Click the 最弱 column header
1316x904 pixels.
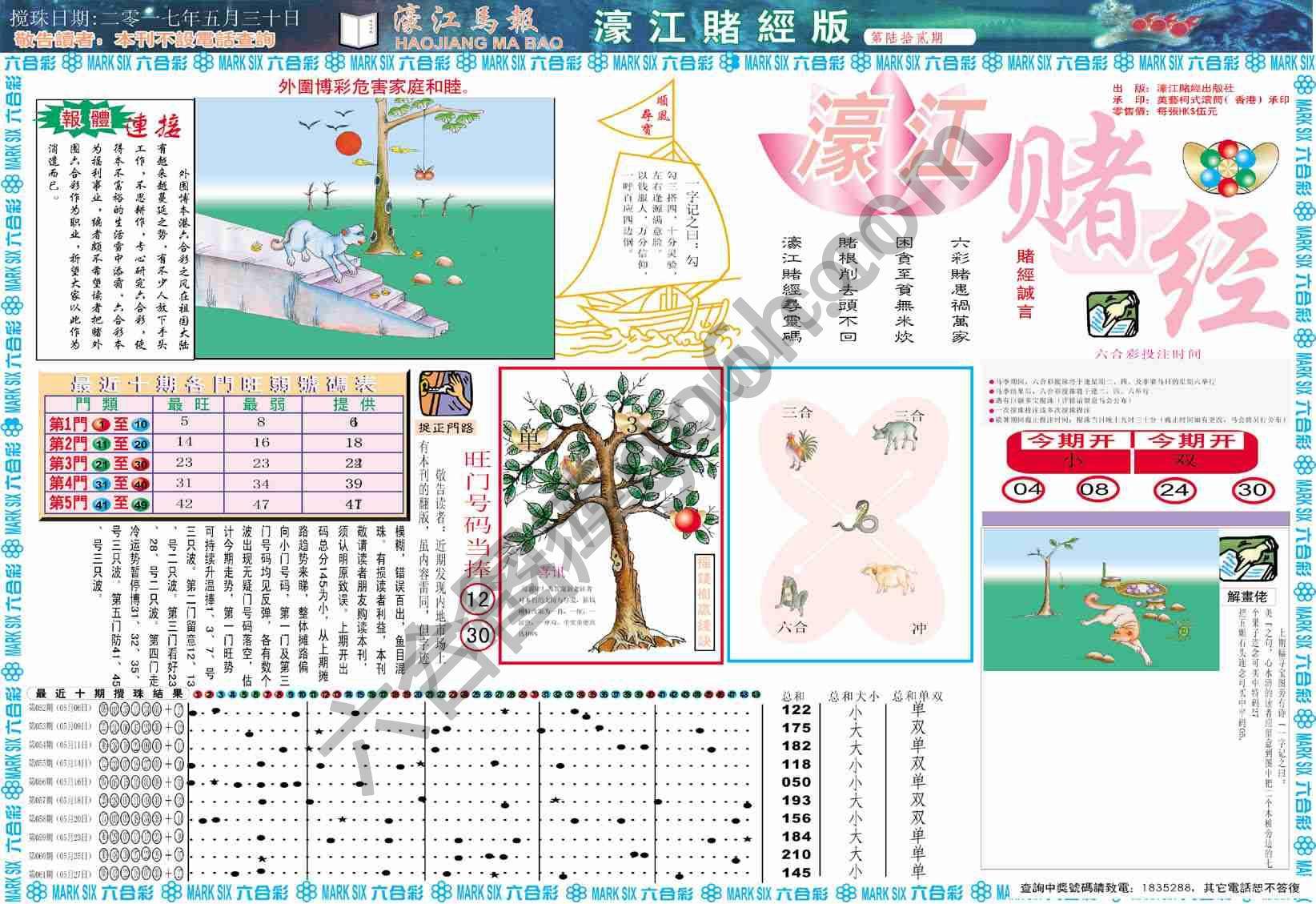pos(263,404)
